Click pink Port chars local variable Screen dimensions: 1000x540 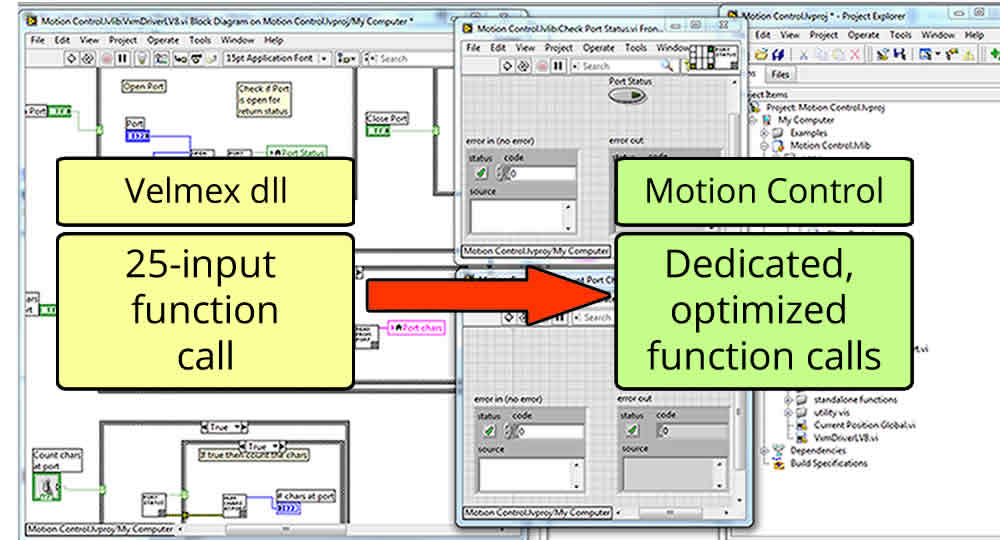pos(416,328)
